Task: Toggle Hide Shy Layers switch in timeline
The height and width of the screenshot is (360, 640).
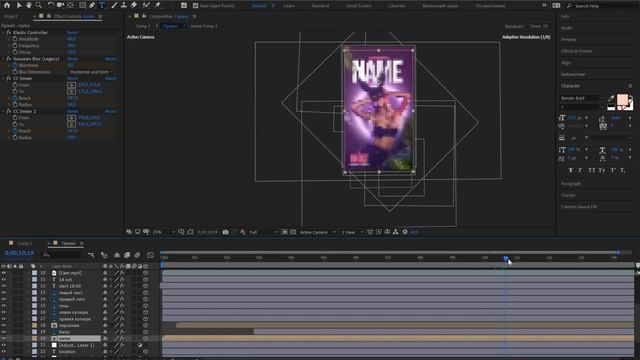Action: [117, 255]
